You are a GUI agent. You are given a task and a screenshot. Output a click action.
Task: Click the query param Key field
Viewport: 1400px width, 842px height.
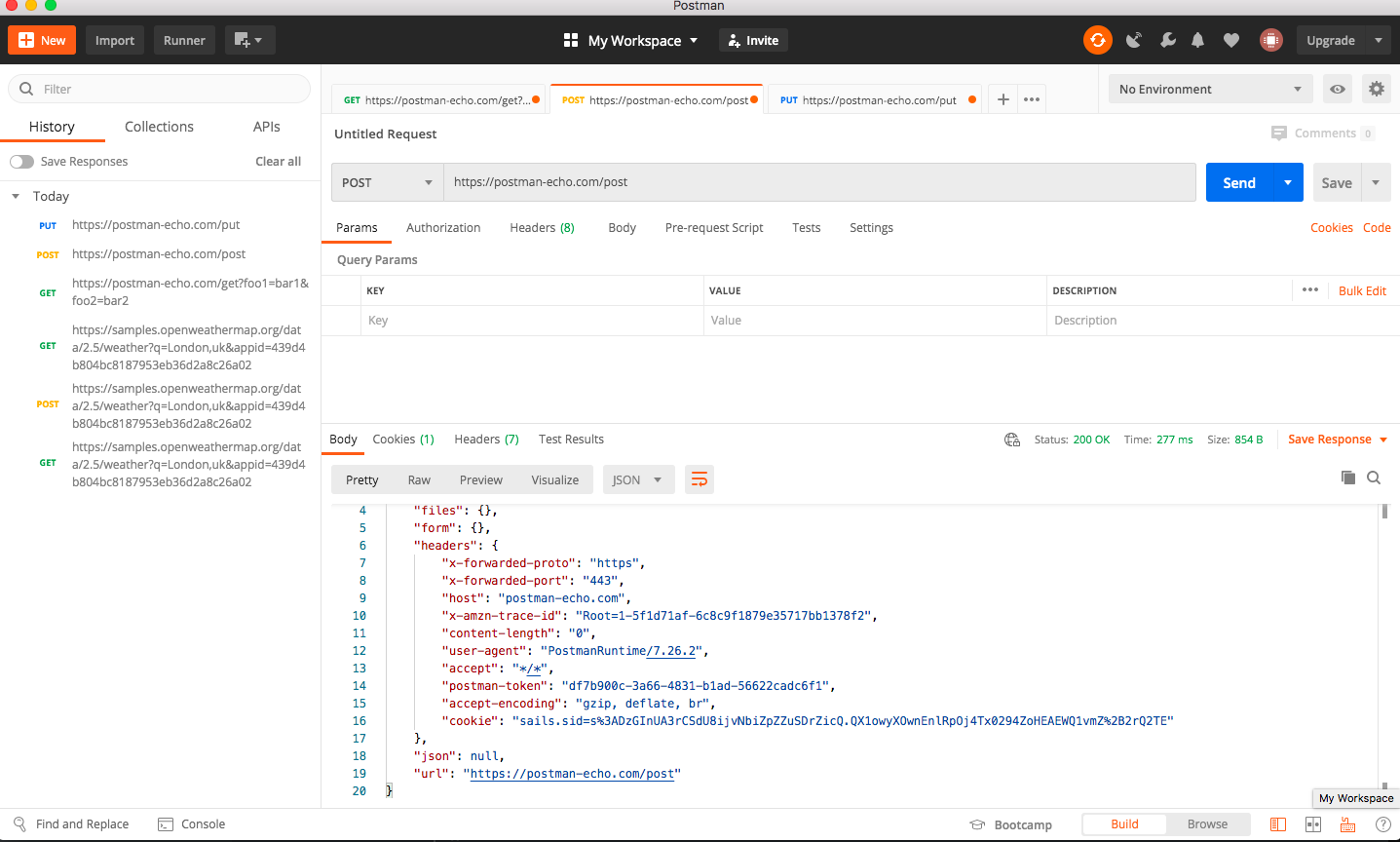(534, 321)
